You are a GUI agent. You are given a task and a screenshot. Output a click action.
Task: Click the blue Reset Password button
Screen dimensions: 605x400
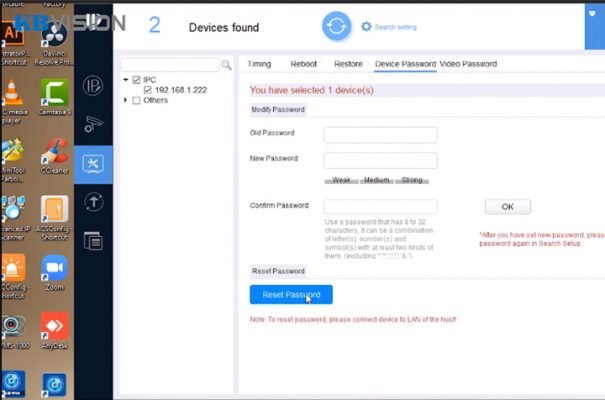[x=291, y=295]
